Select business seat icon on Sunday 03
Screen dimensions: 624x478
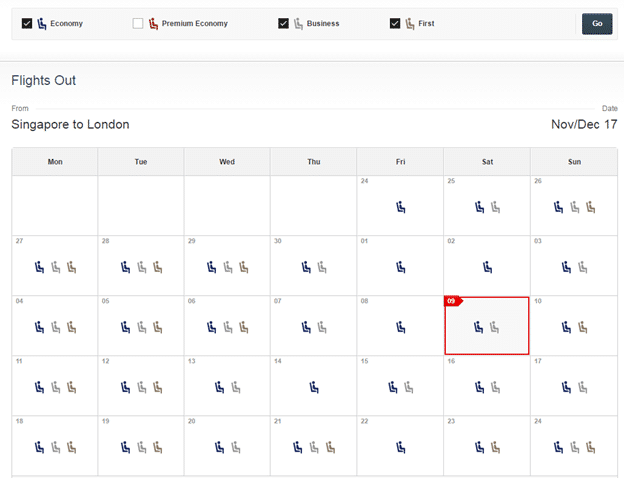click(x=583, y=267)
